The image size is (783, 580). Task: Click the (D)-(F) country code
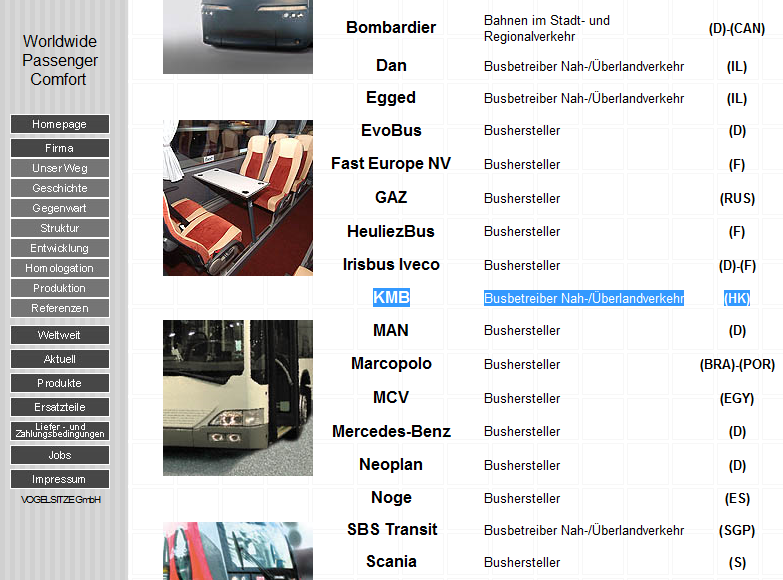pos(737,265)
